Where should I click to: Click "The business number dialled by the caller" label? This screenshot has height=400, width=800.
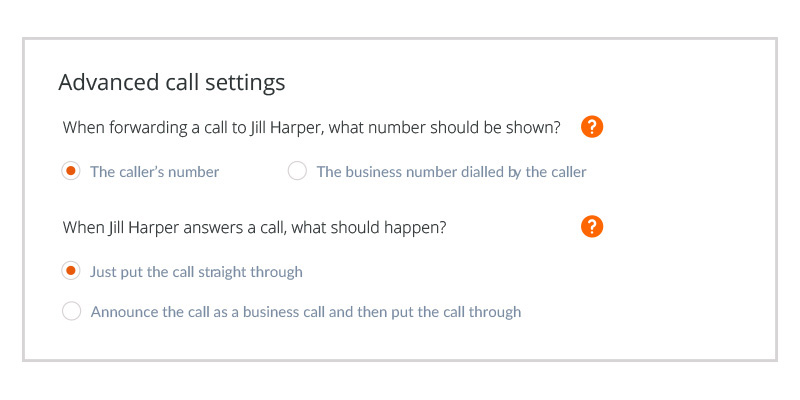click(452, 172)
